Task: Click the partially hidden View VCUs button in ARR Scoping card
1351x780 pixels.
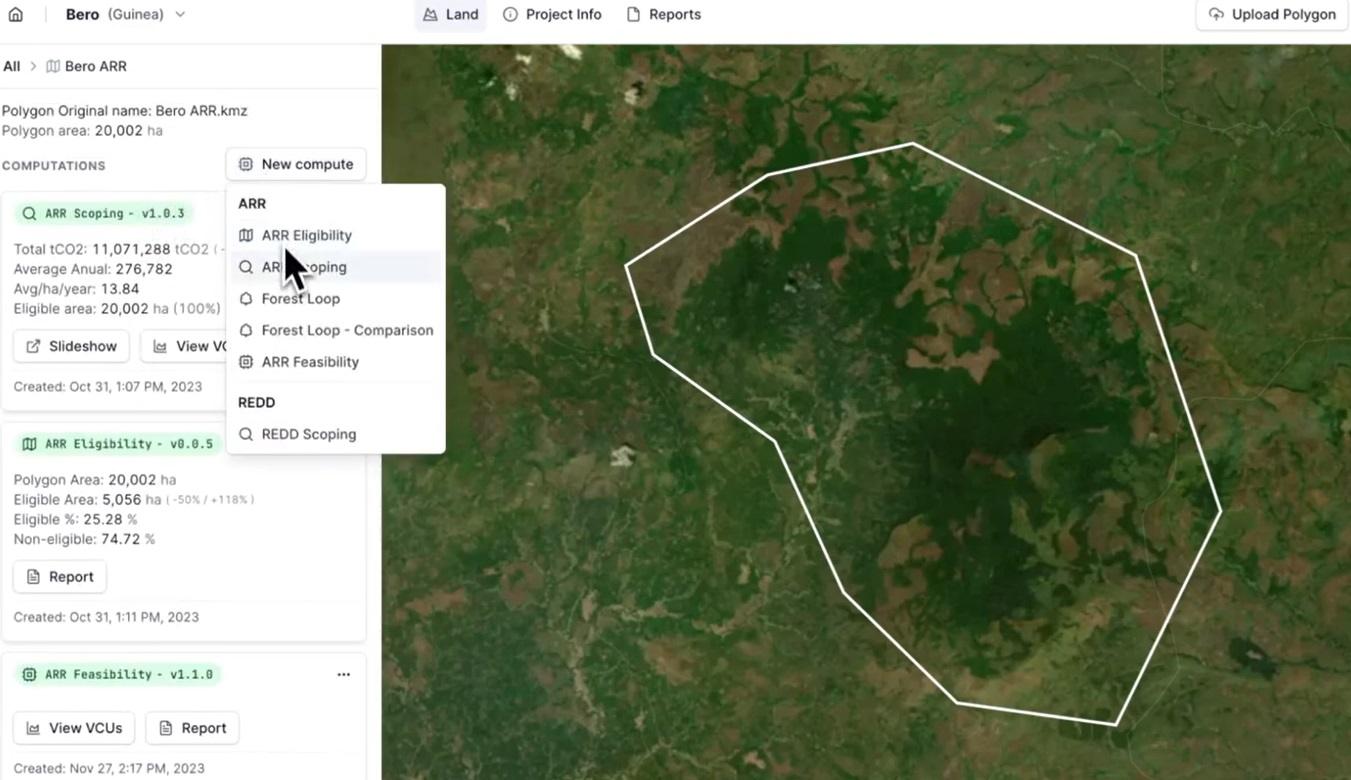Action: 184,346
